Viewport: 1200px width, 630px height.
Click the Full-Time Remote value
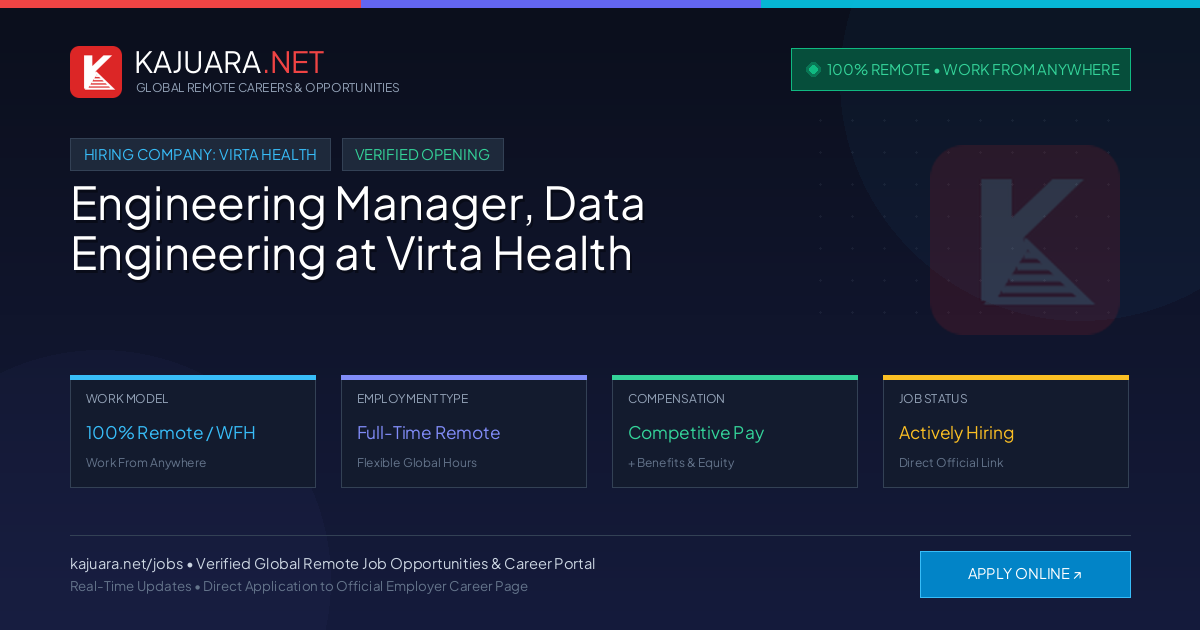(x=428, y=433)
